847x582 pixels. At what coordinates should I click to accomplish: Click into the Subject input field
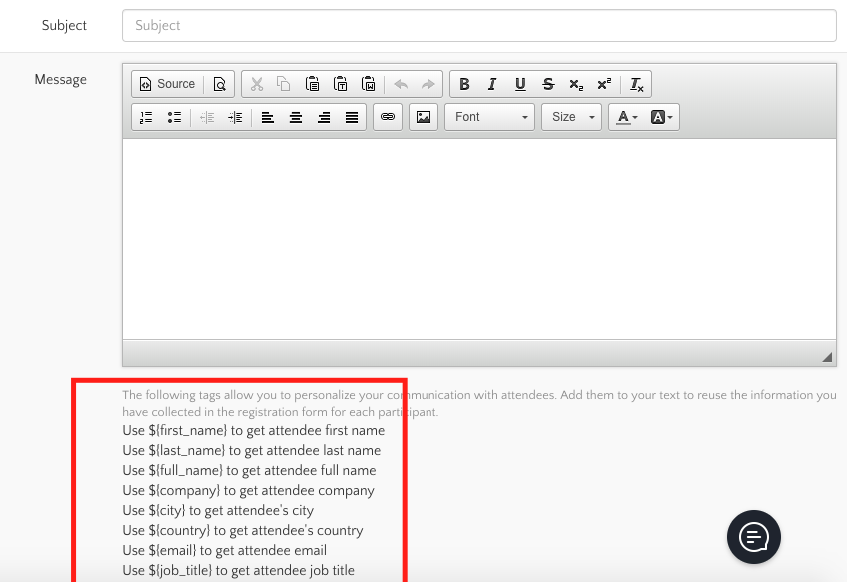click(x=479, y=25)
